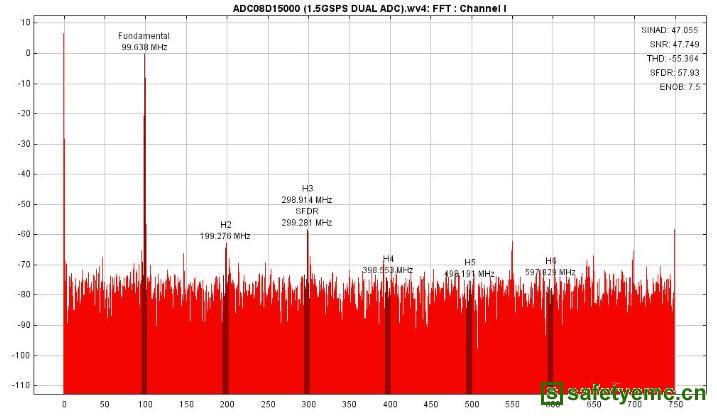Click the H6 597.829 MHz label
The width and height of the screenshot is (717, 416).
[550, 267]
